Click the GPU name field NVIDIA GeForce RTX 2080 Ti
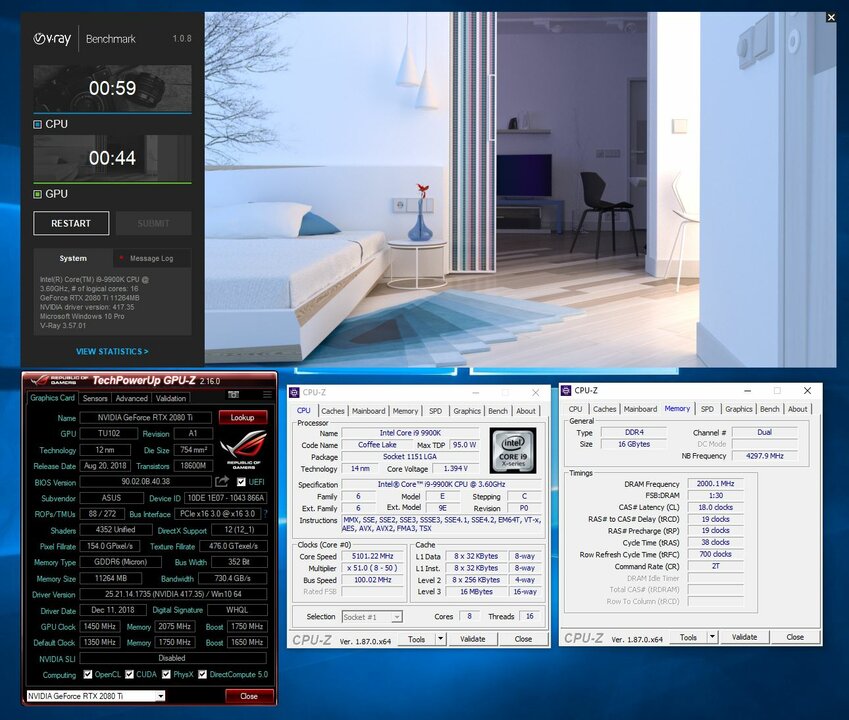 click(x=145, y=417)
